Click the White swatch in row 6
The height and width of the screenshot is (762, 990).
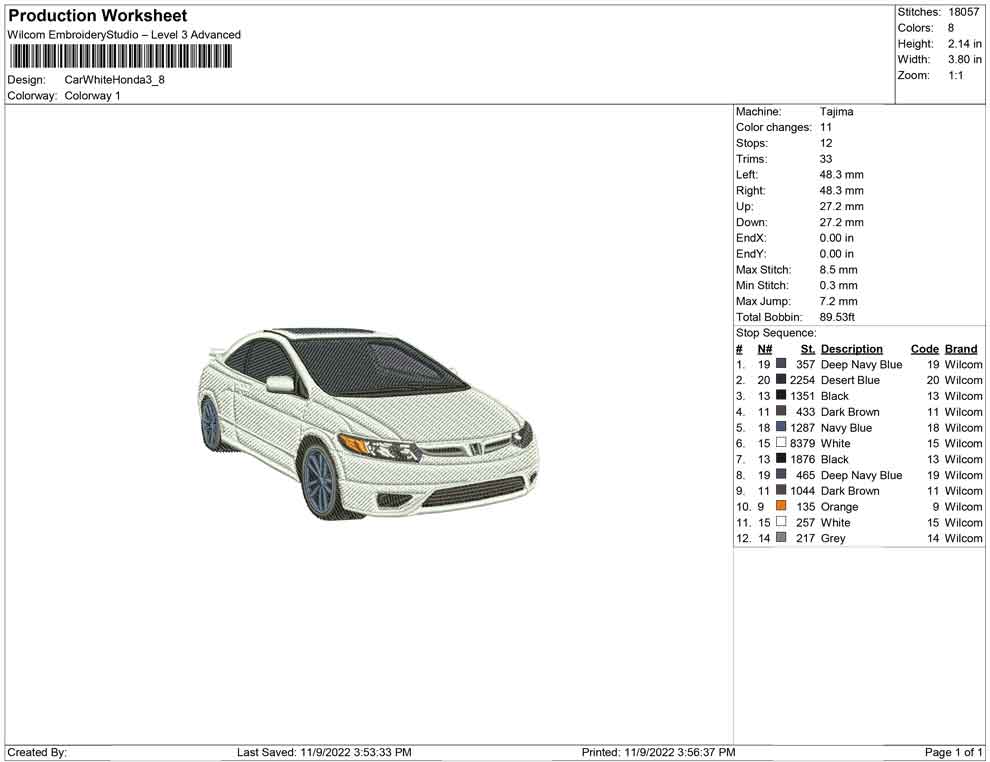coord(781,443)
